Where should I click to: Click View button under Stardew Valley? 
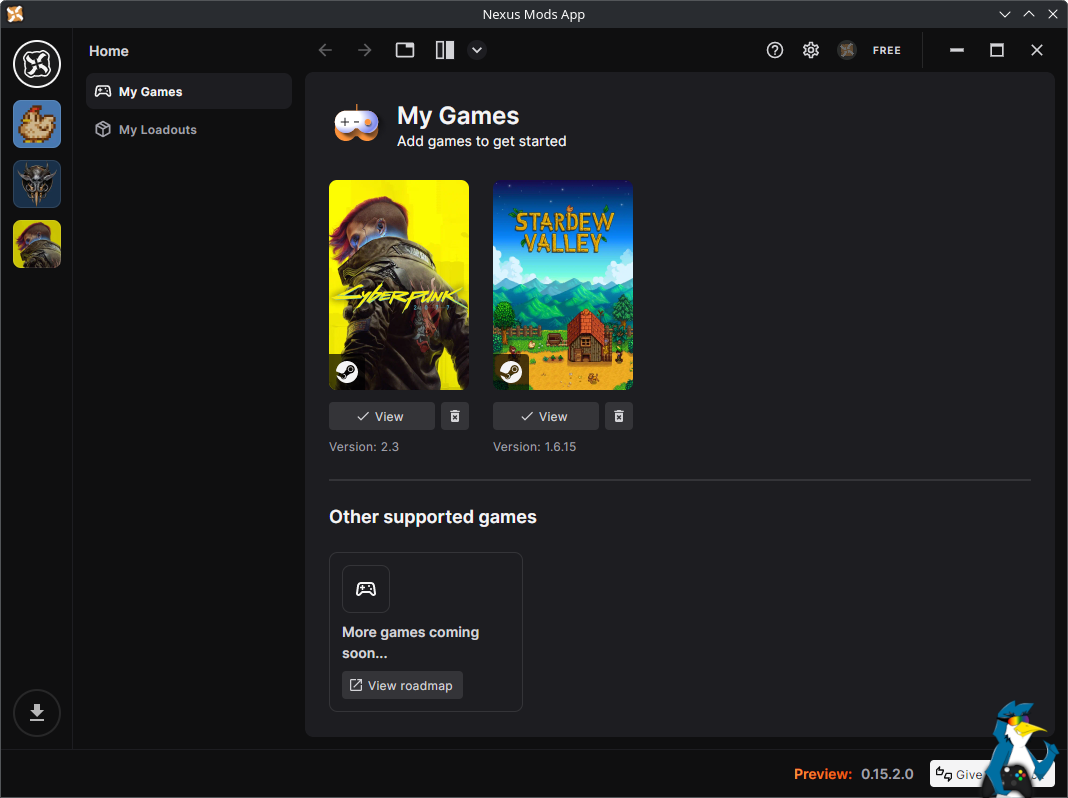[546, 416]
